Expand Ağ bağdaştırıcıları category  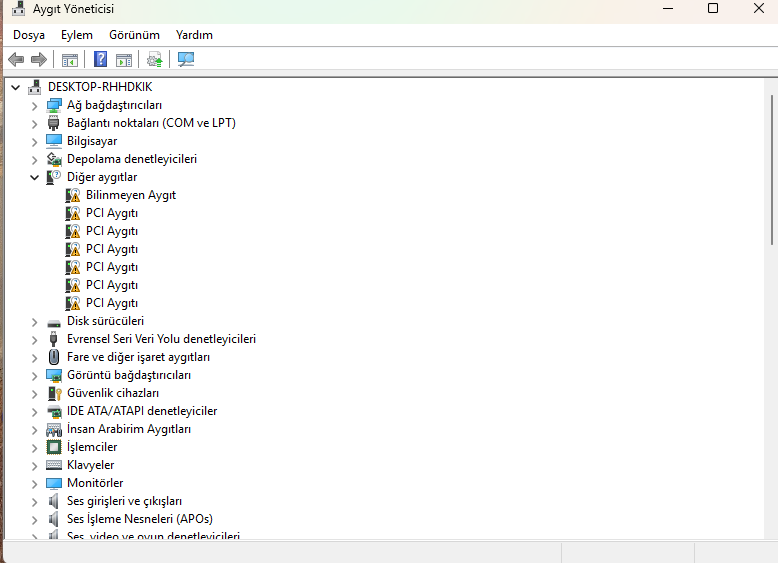34,106
